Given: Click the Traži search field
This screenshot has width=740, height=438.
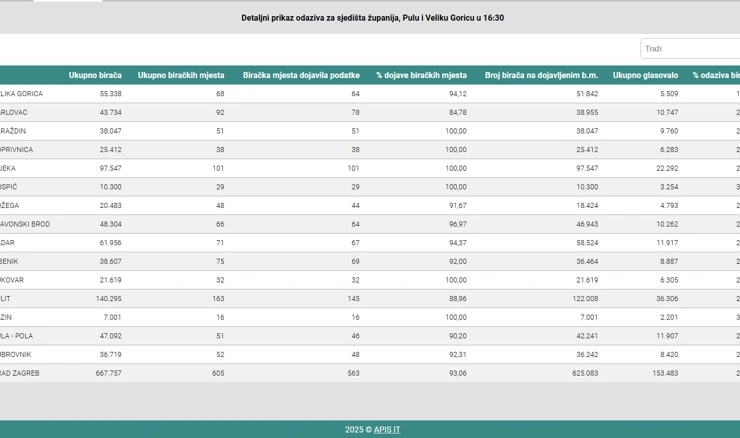Looking at the screenshot, I should point(690,49).
